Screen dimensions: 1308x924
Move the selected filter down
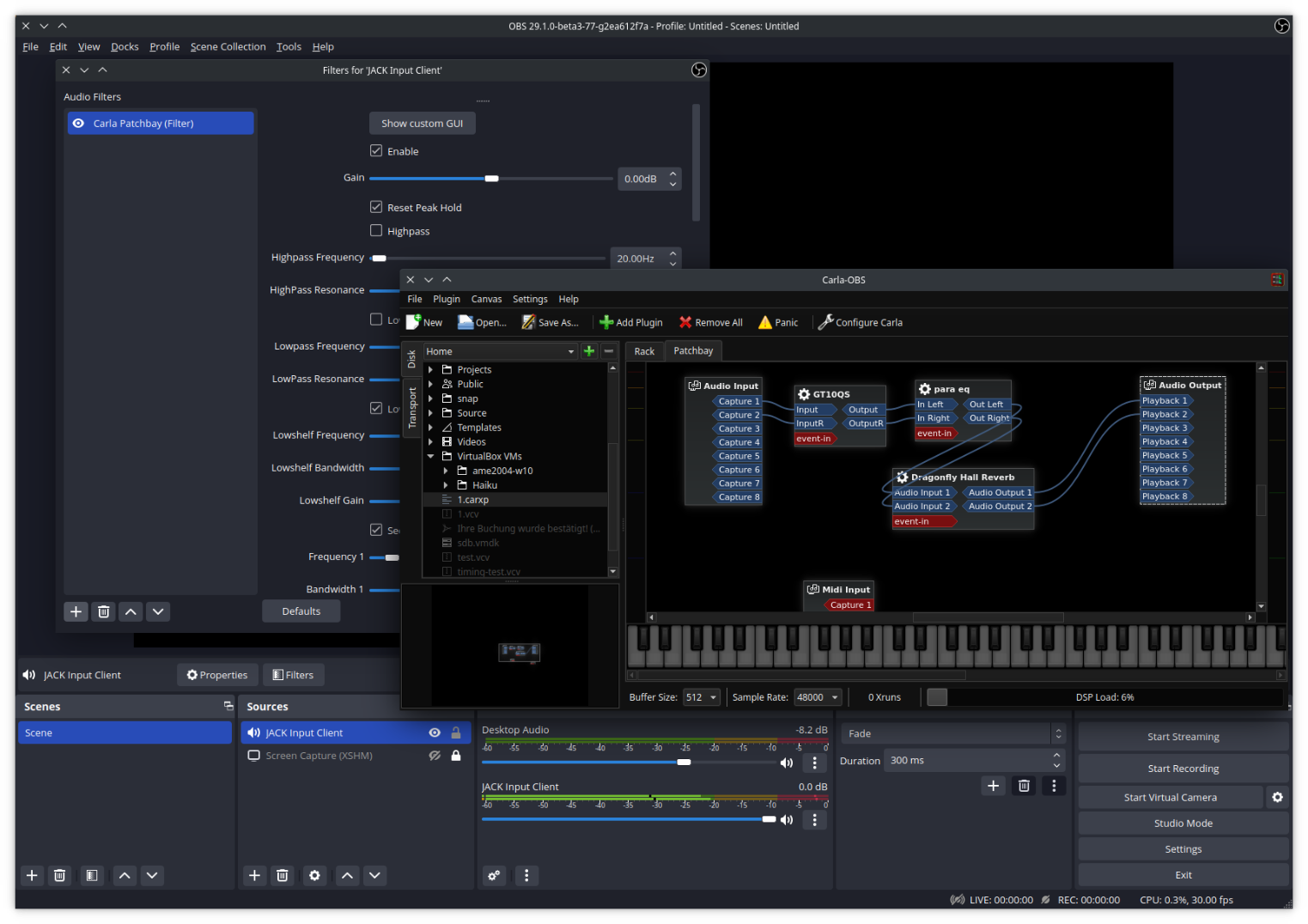(158, 611)
